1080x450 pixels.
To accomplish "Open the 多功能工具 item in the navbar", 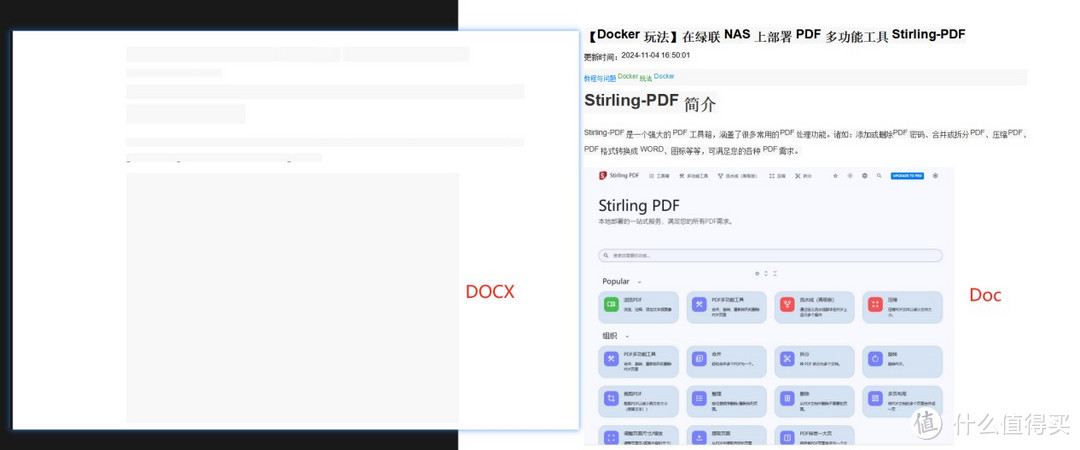I will 694,176.
